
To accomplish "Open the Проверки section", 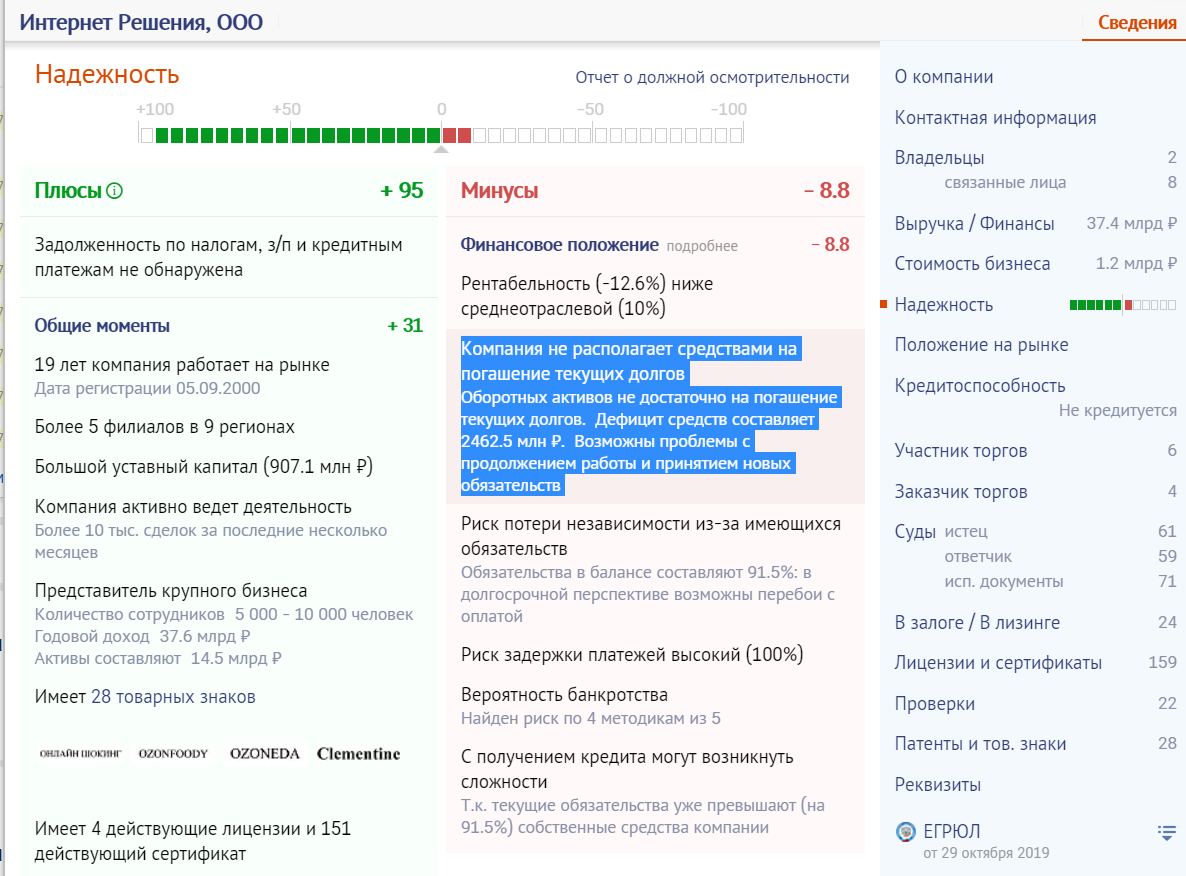I will click(x=935, y=704).
